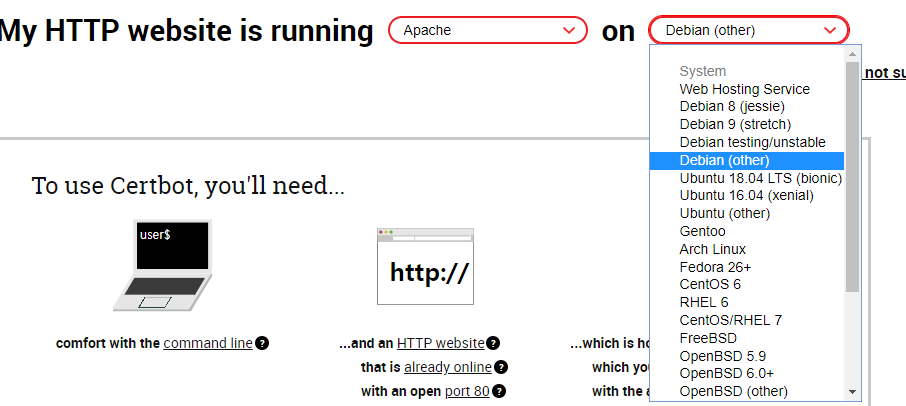Click the "System" list header text
906x406 pixels.
[x=703, y=72]
